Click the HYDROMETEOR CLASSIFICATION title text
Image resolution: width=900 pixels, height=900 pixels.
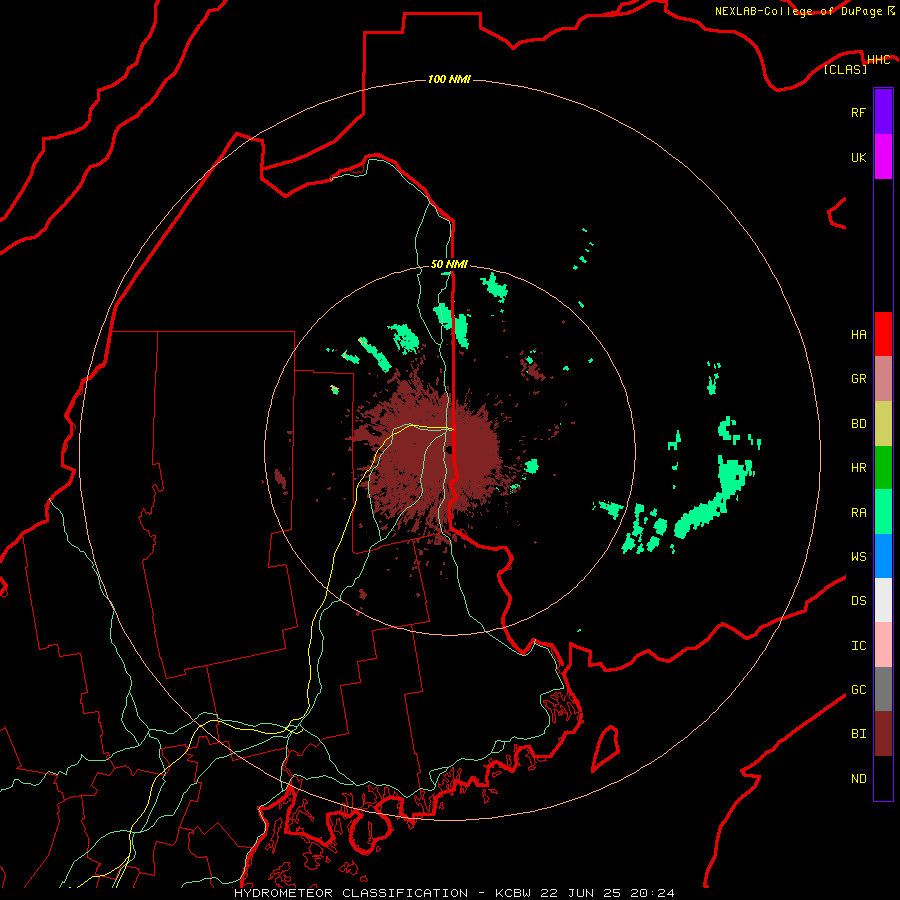coord(351,893)
